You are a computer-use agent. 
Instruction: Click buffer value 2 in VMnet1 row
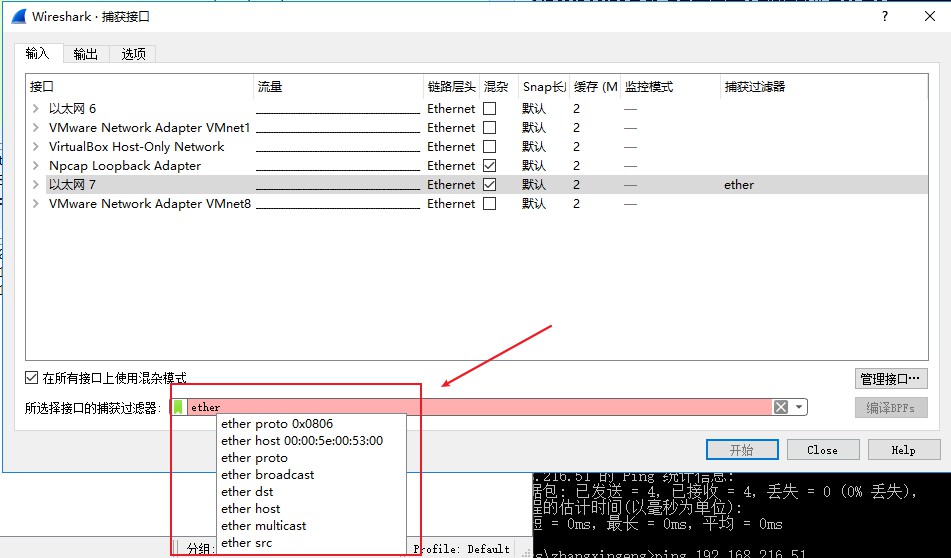click(x=576, y=127)
